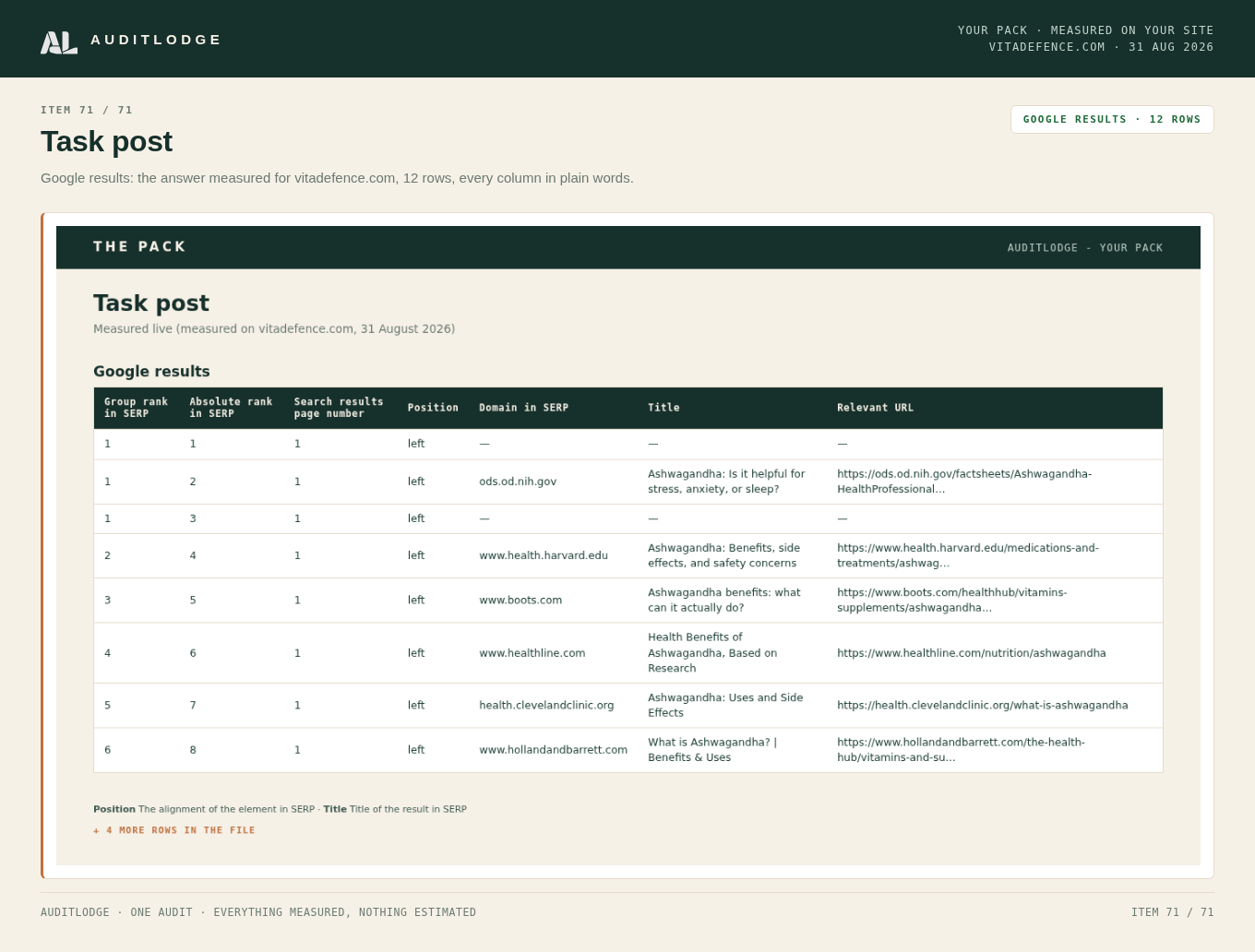The width and height of the screenshot is (1255, 952).
Task: Open the boots.com healthhub URL
Action: 951,600
